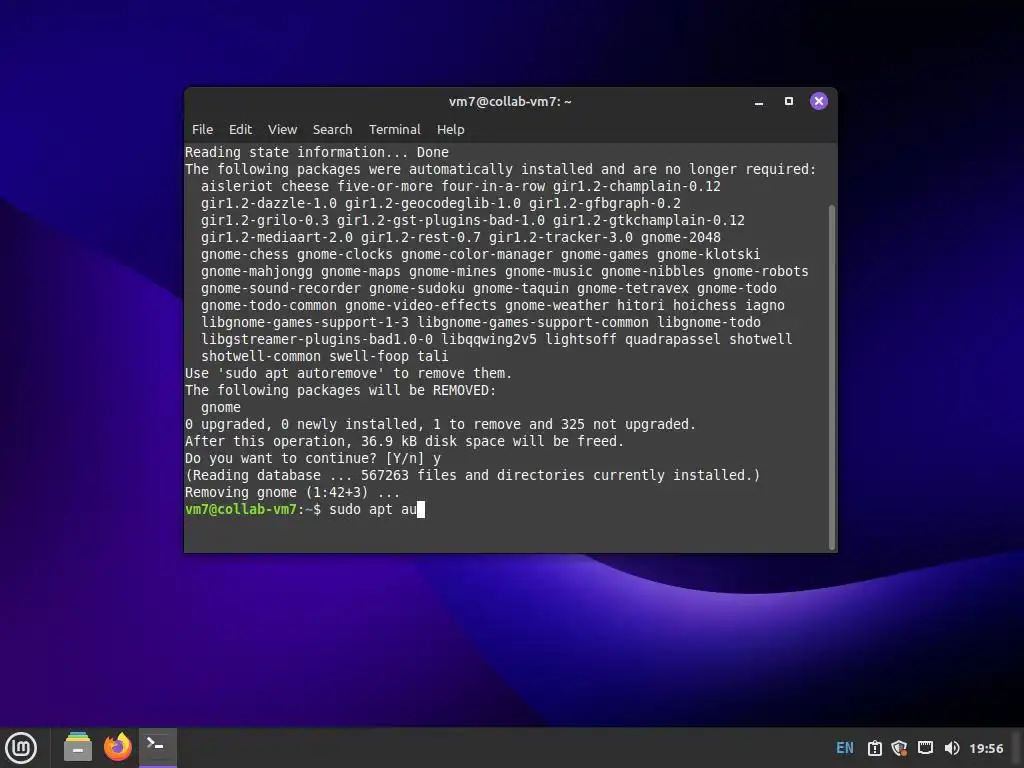1024x768 pixels.
Task: Click the package name 'gnome-sound-recorder'
Action: coord(281,288)
